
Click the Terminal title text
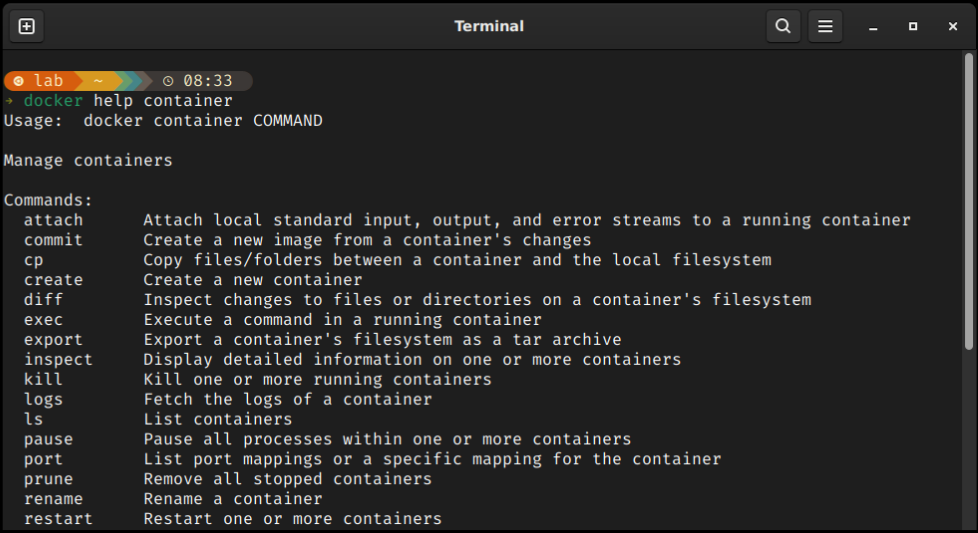tap(489, 26)
